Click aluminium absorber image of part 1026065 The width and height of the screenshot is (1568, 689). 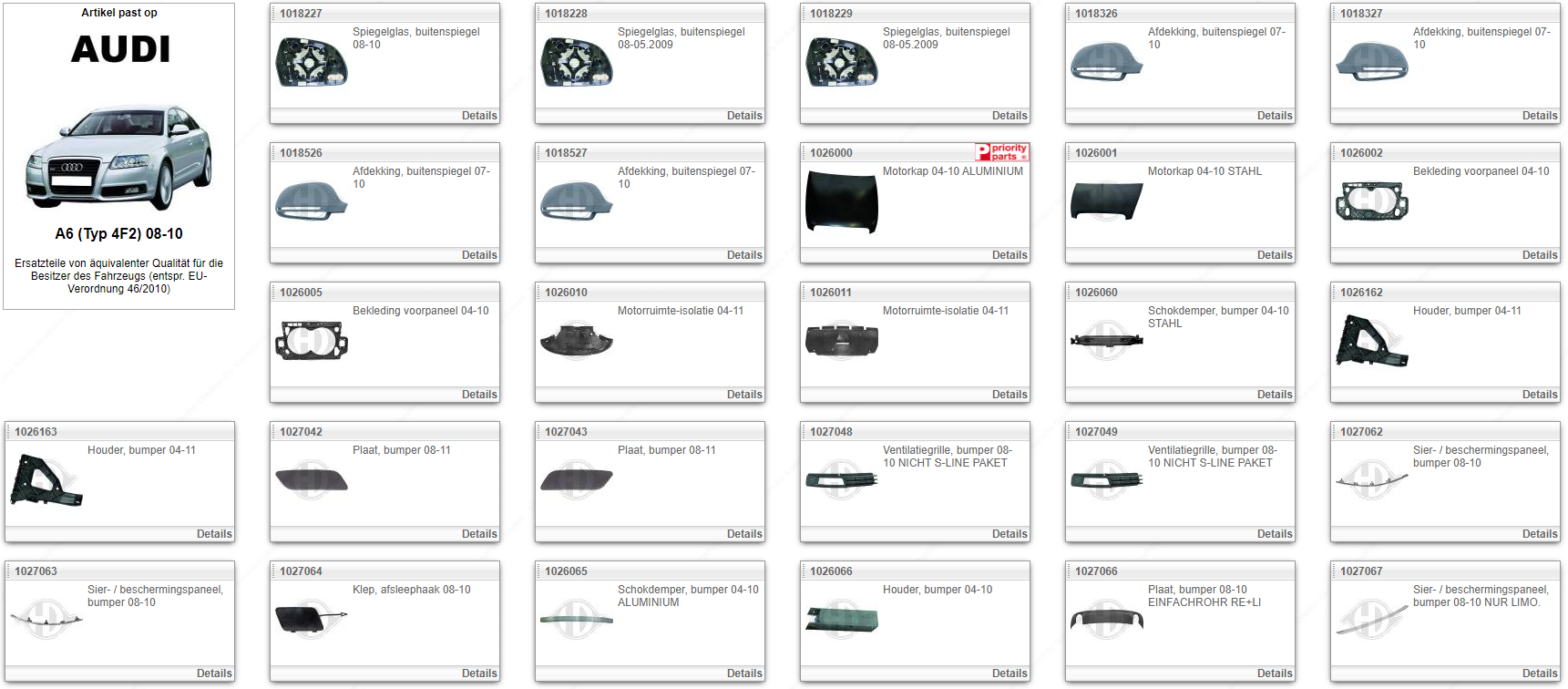[x=577, y=620]
